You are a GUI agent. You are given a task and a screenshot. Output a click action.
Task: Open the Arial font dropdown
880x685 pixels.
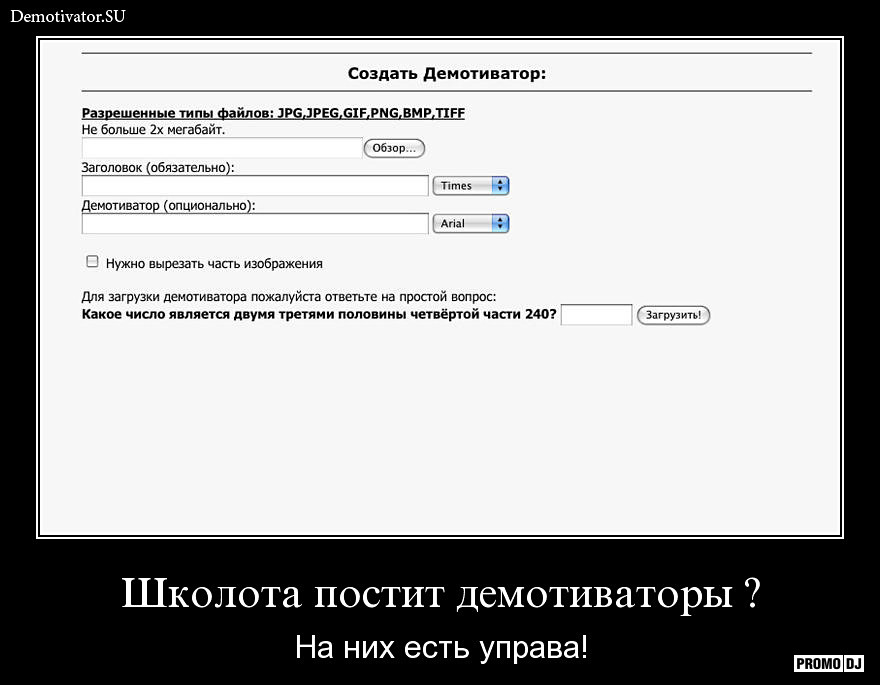(x=470, y=223)
